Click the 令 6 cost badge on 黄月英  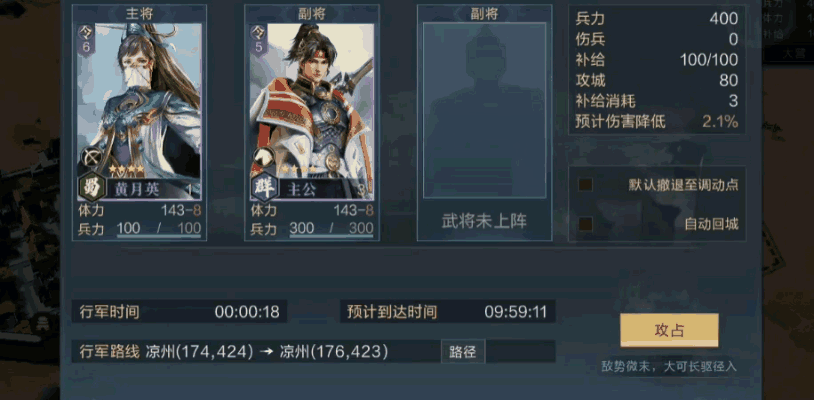point(86,39)
